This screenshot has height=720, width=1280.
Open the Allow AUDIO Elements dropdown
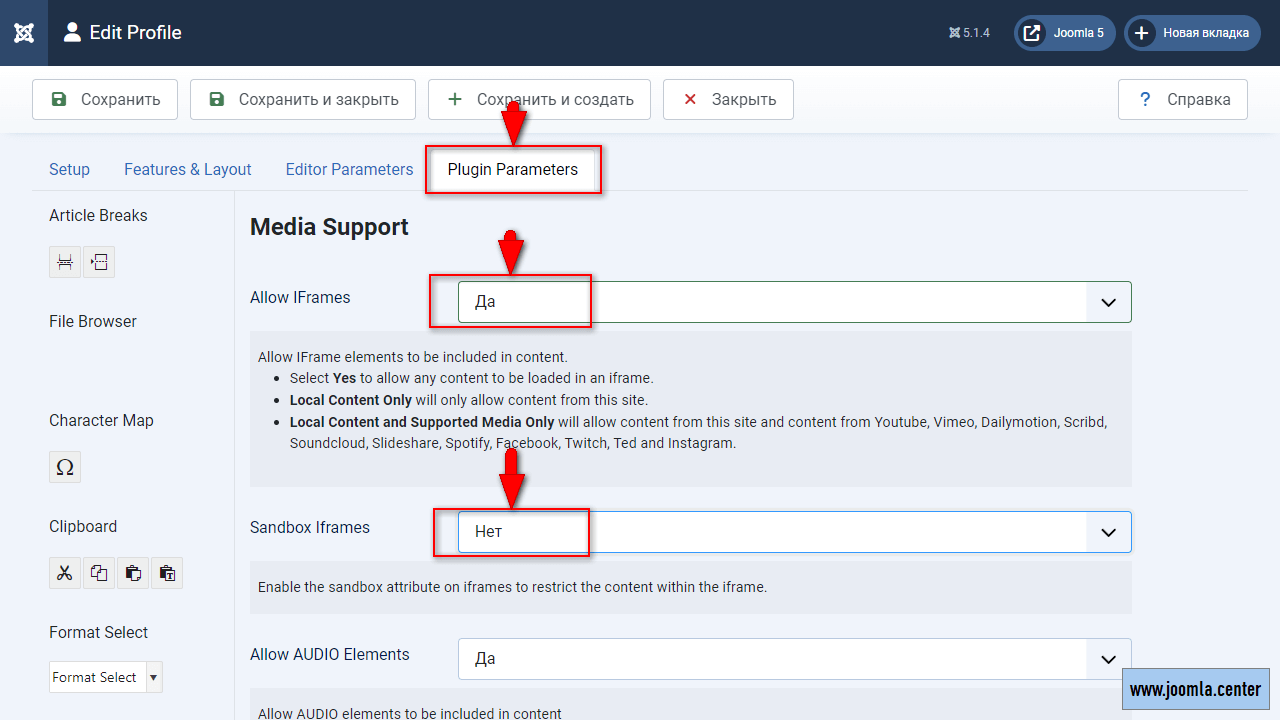[794, 659]
